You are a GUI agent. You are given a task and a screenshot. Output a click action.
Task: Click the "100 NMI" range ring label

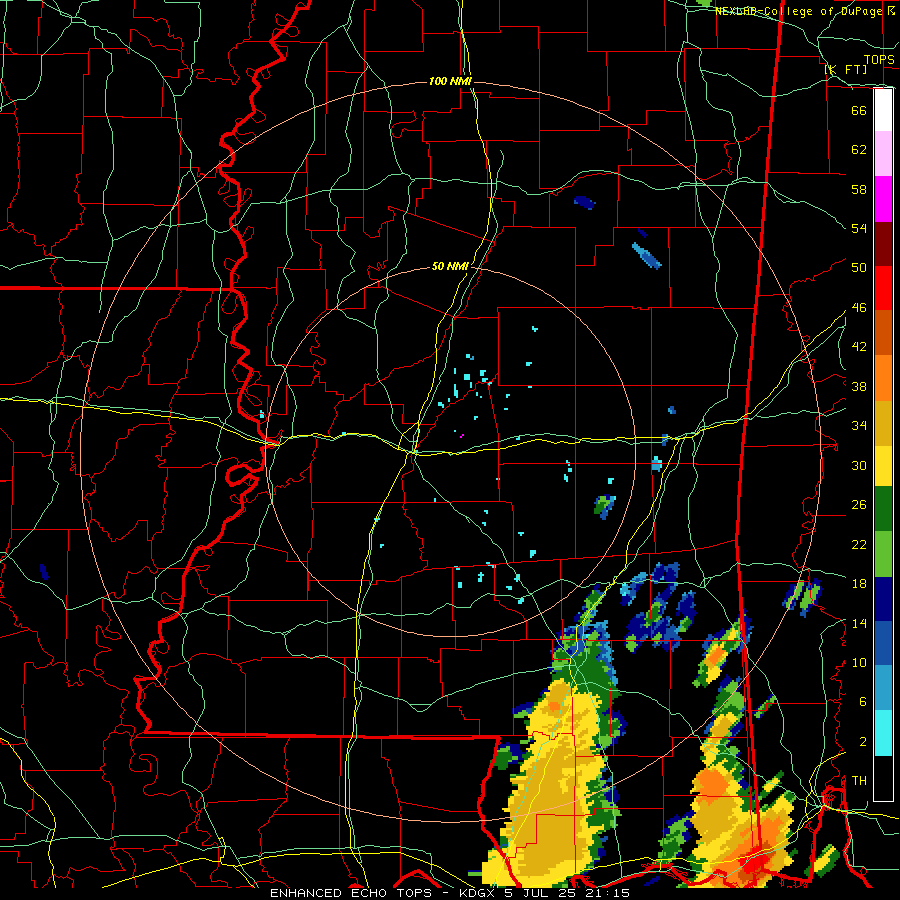pyautogui.click(x=450, y=81)
